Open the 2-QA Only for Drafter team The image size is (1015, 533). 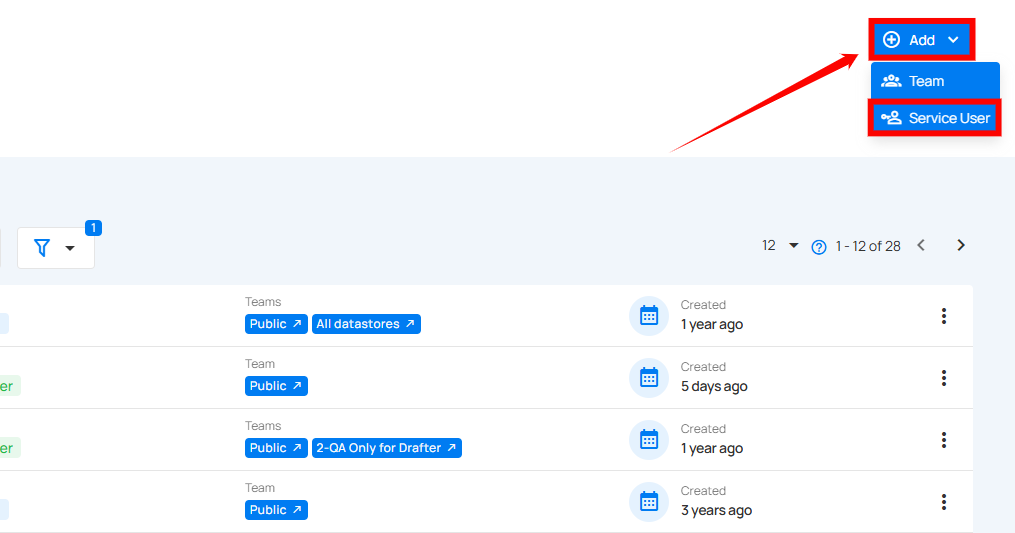tap(387, 448)
